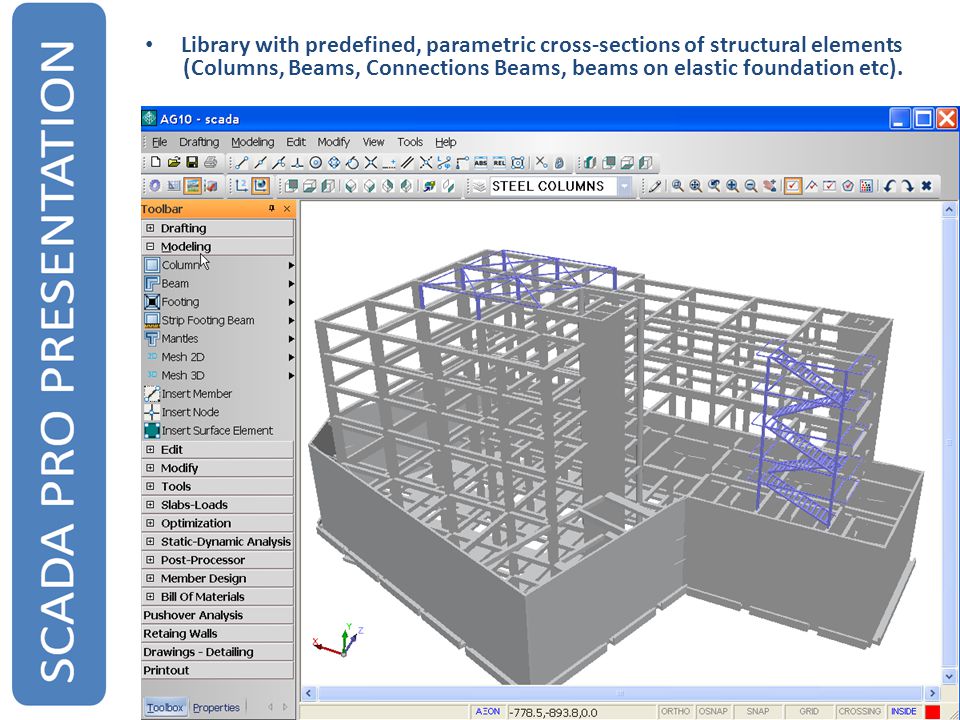
Task: Select the X intersection snap icon
Action: point(371,163)
